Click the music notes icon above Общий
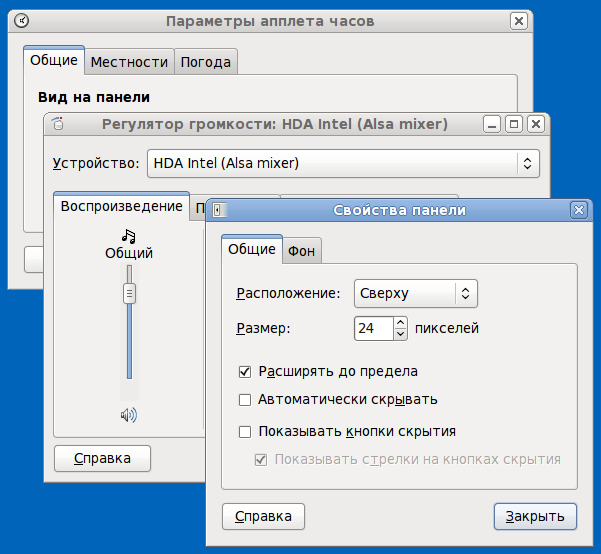601x554 pixels. pyautogui.click(x=129, y=236)
